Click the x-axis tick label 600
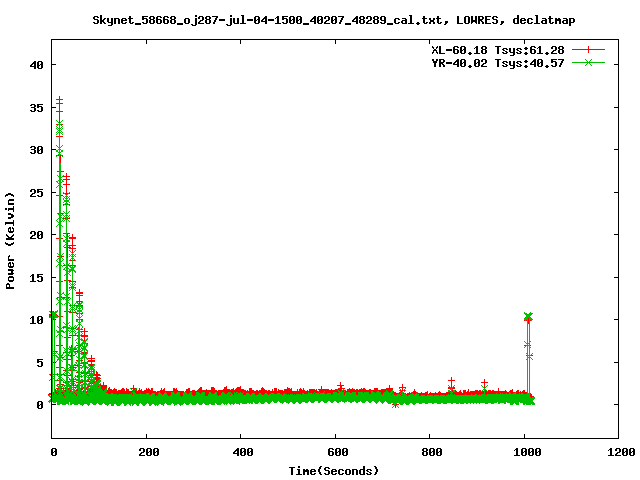 pos(337,452)
